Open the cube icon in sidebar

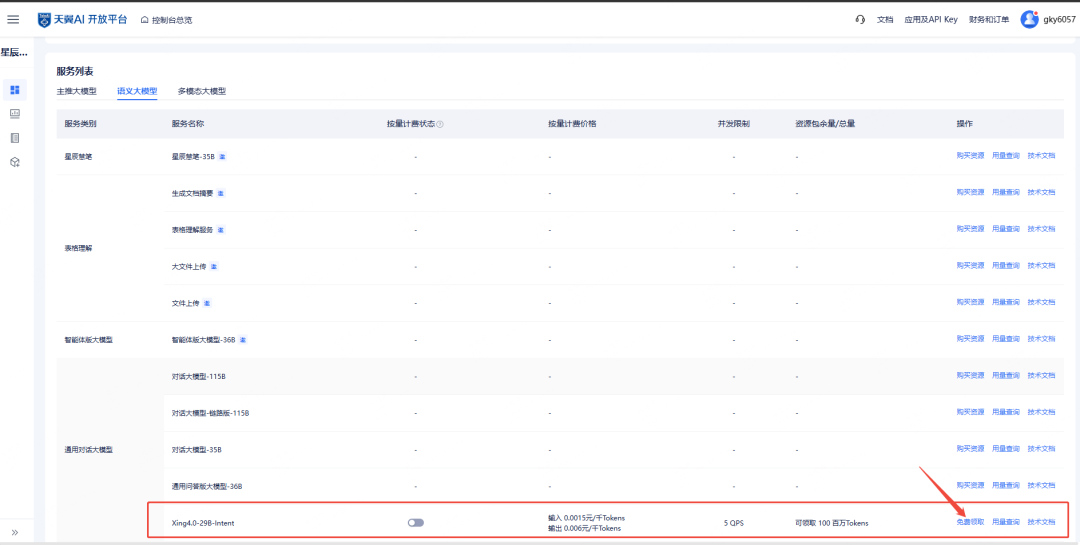15,162
